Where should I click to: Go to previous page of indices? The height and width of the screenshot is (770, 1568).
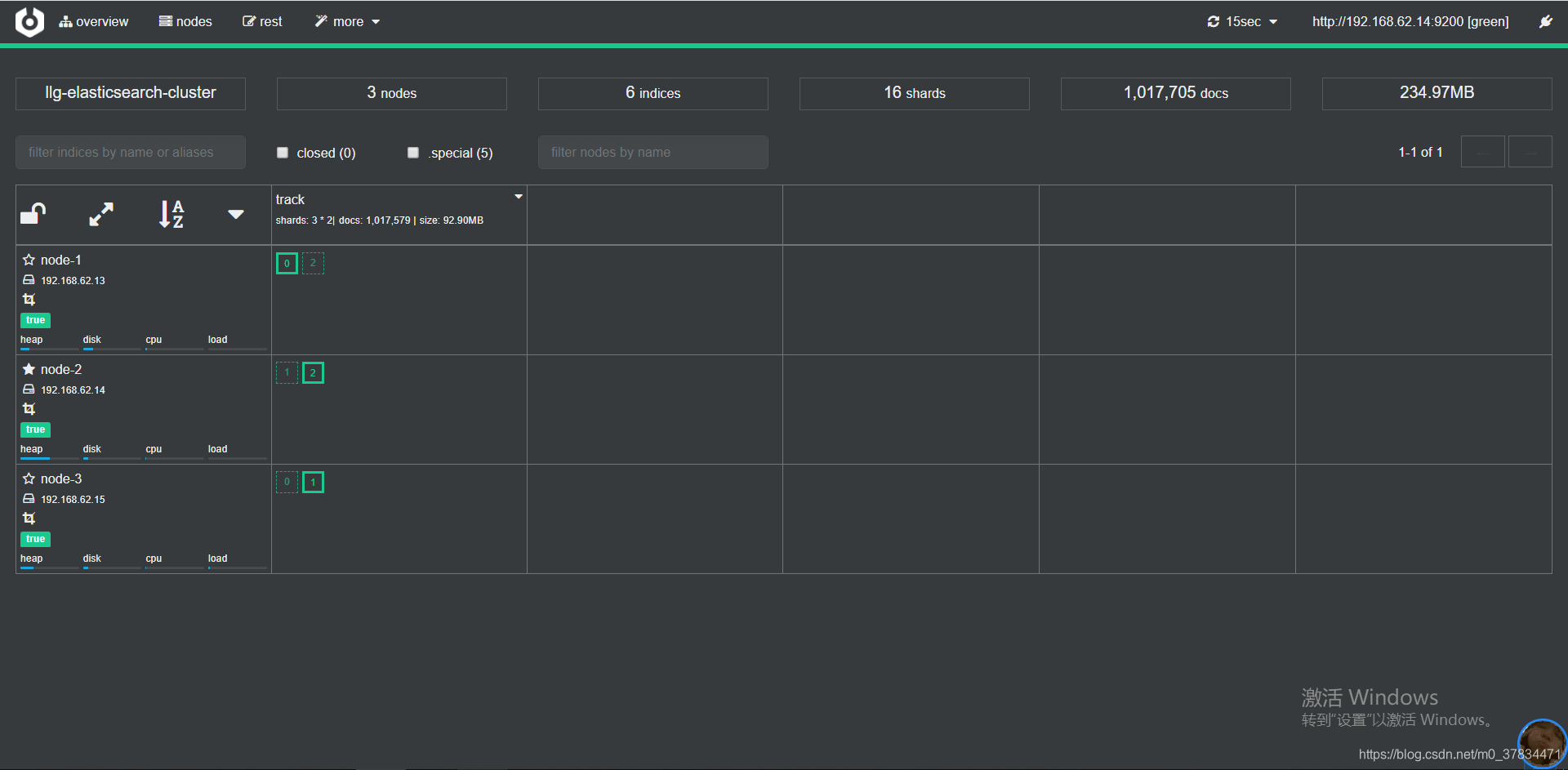click(1482, 152)
